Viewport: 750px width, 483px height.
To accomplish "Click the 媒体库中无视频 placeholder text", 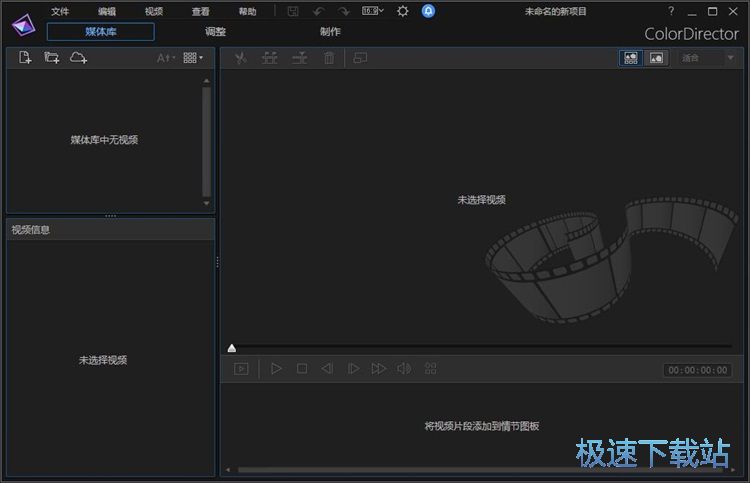I will click(x=104, y=140).
